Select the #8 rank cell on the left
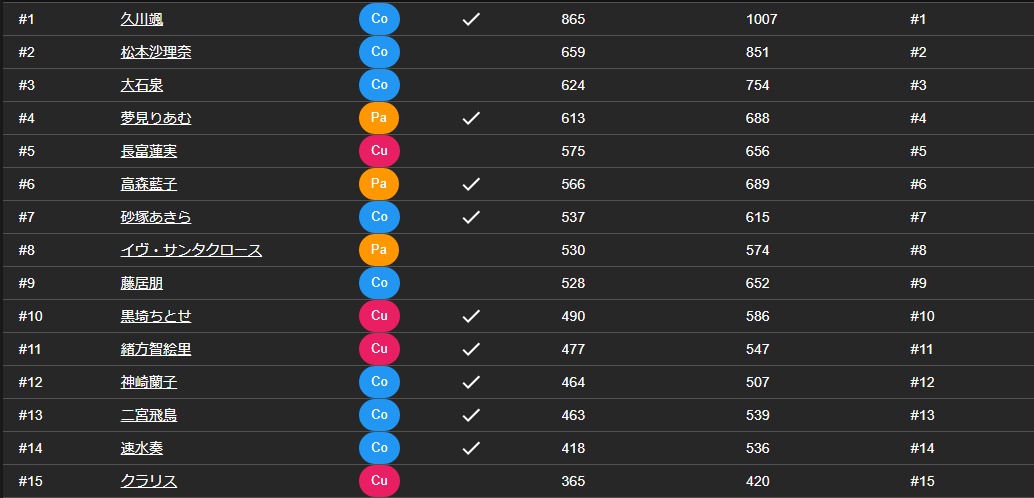 (26, 251)
